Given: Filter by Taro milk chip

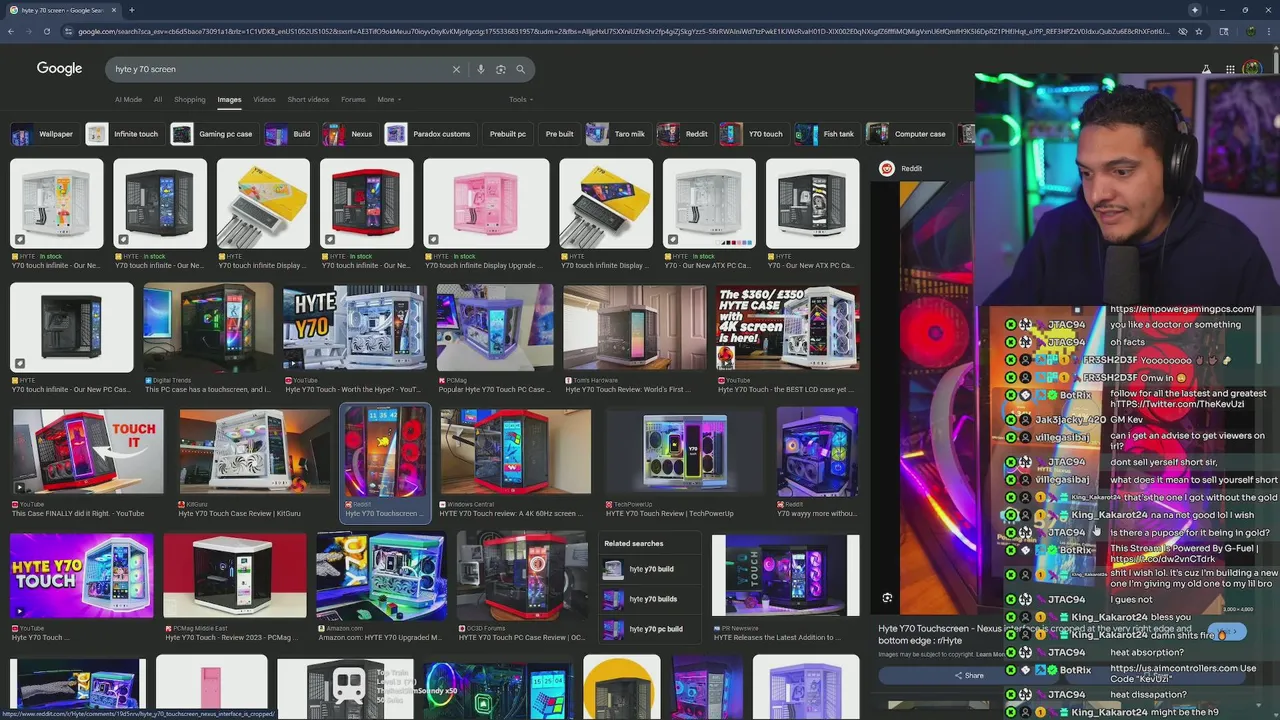Looking at the screenshot, I should click(617, 134).
